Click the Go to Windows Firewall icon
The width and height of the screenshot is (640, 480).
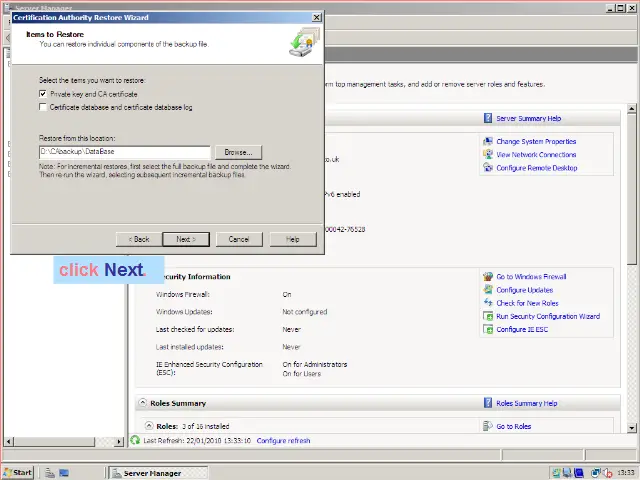(488, 276)
